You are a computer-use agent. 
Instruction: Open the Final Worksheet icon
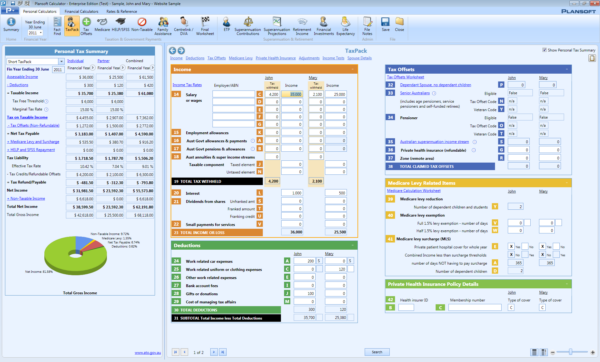pos(205,26)
